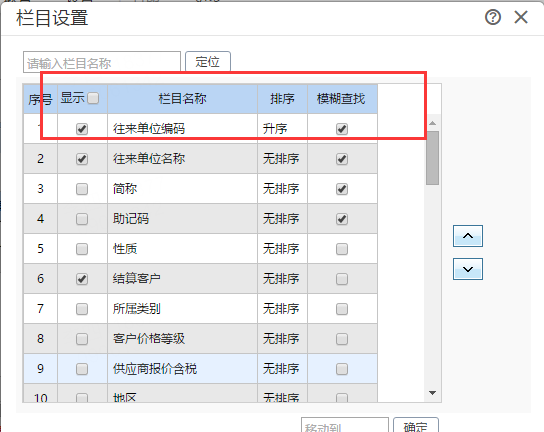Enable fuzzy search for 结算客户
Screen dimensions: 544x432
(342, 279)
